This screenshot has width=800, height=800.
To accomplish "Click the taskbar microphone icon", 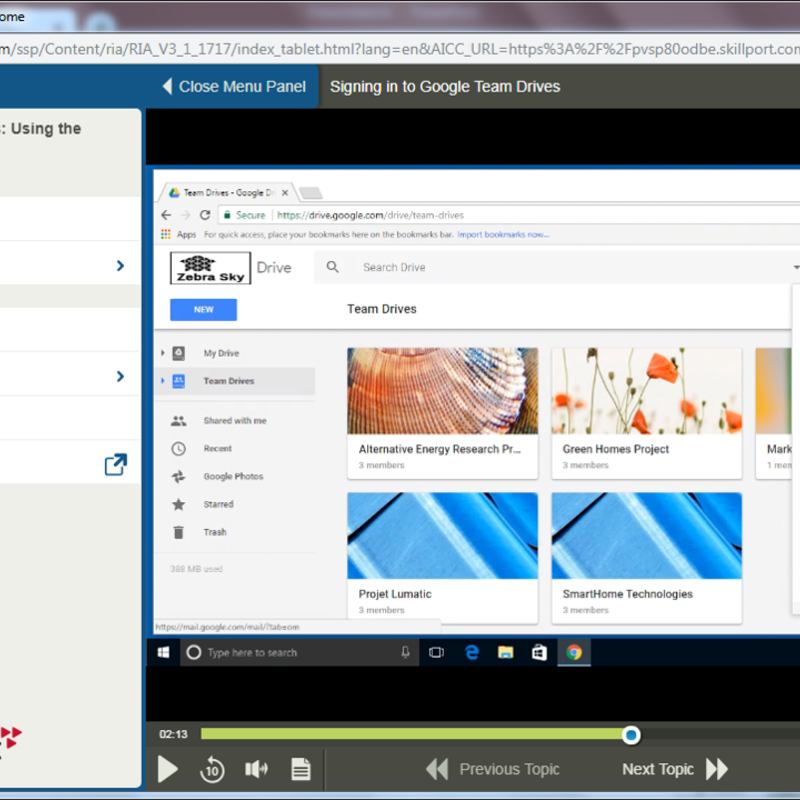I will [x=405, y=653].
